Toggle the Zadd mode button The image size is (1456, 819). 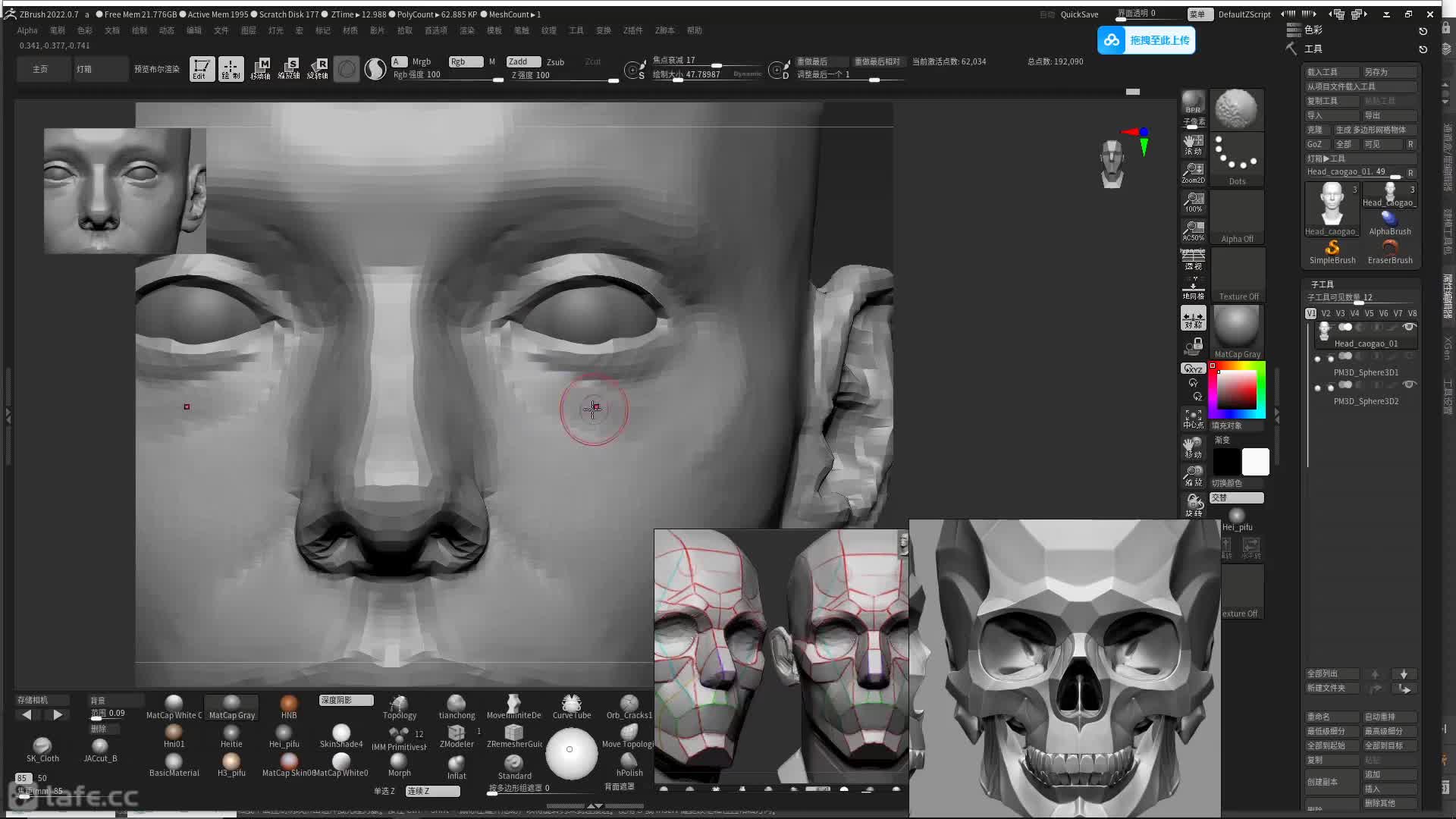click(x=523, y=62)
